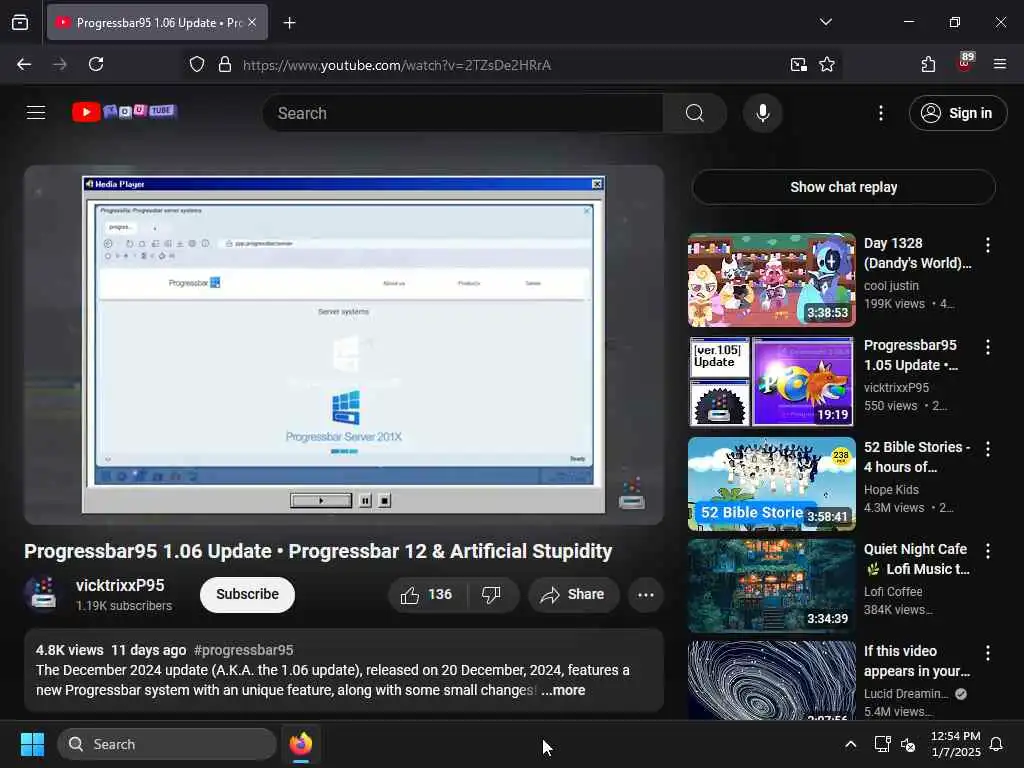Open options for 52 Bible Stories video

987,449
